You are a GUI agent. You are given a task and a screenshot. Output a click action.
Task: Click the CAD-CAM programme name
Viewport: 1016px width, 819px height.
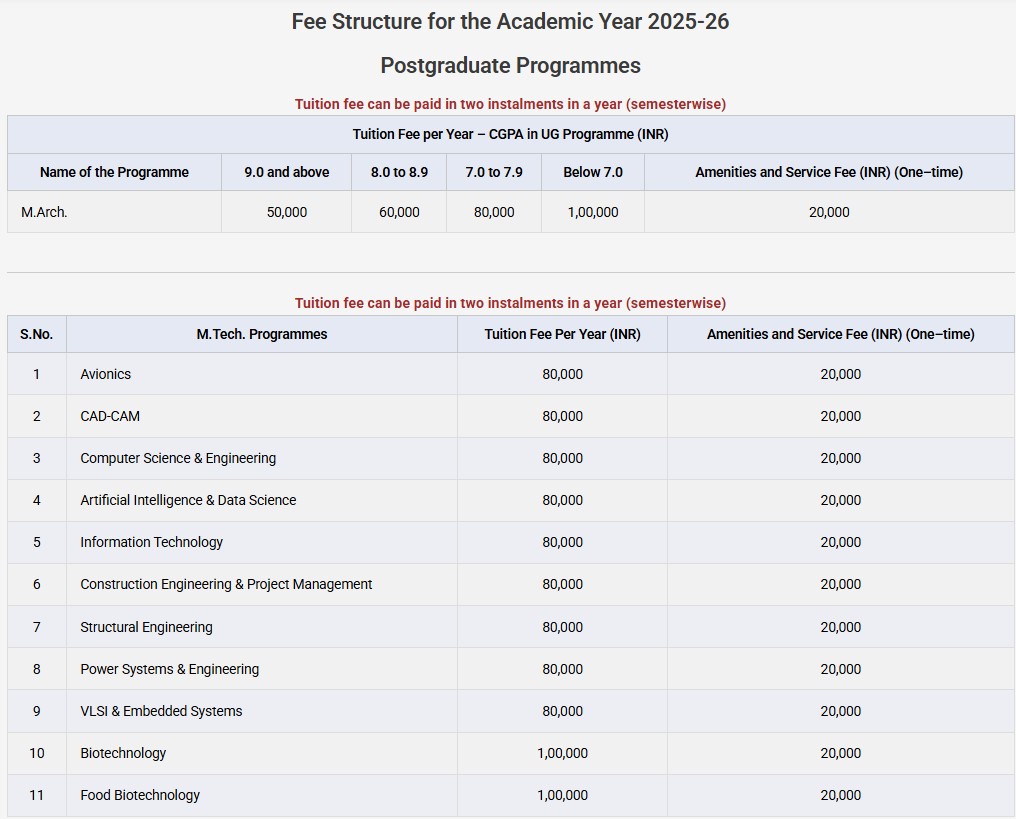tap(110, 416)
